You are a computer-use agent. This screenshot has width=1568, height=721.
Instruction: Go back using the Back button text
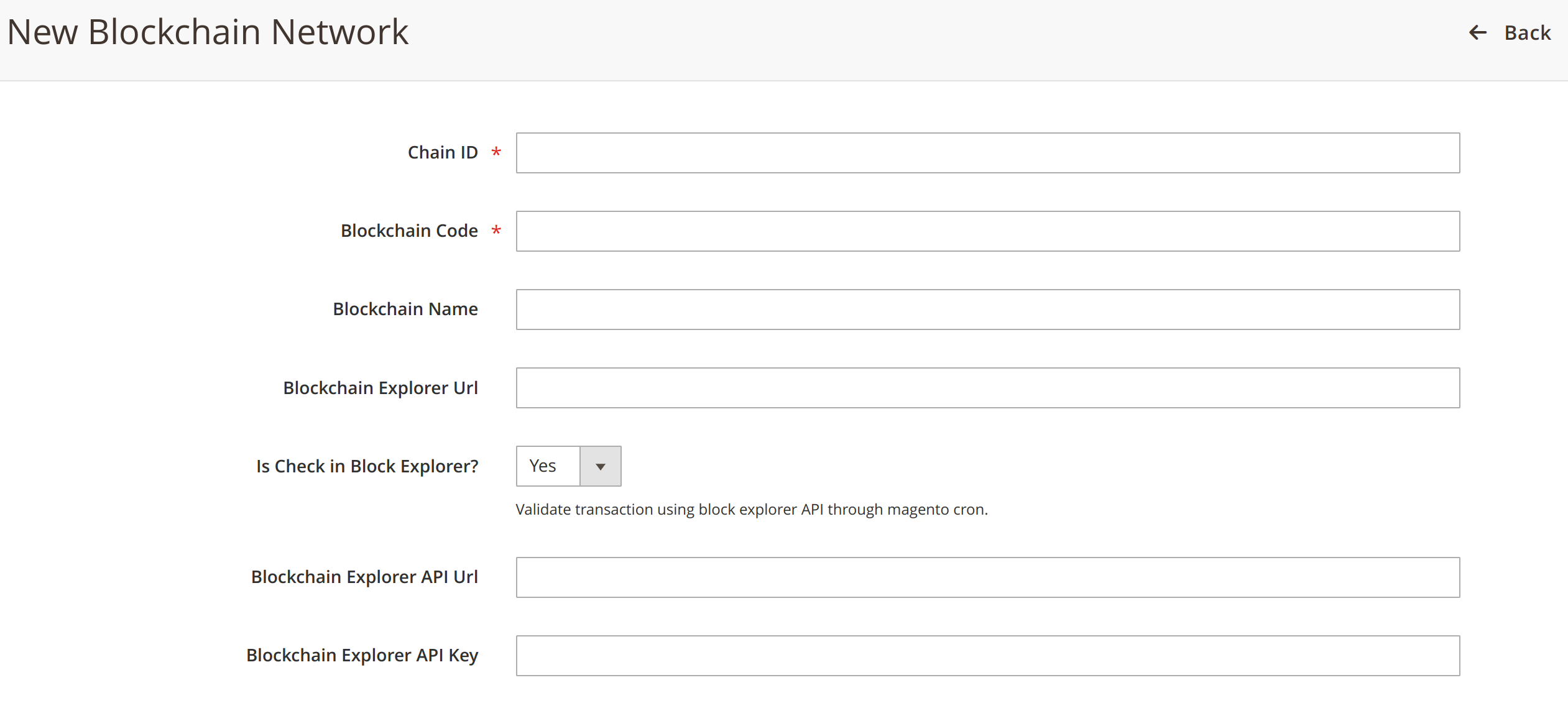[1527, 32]
